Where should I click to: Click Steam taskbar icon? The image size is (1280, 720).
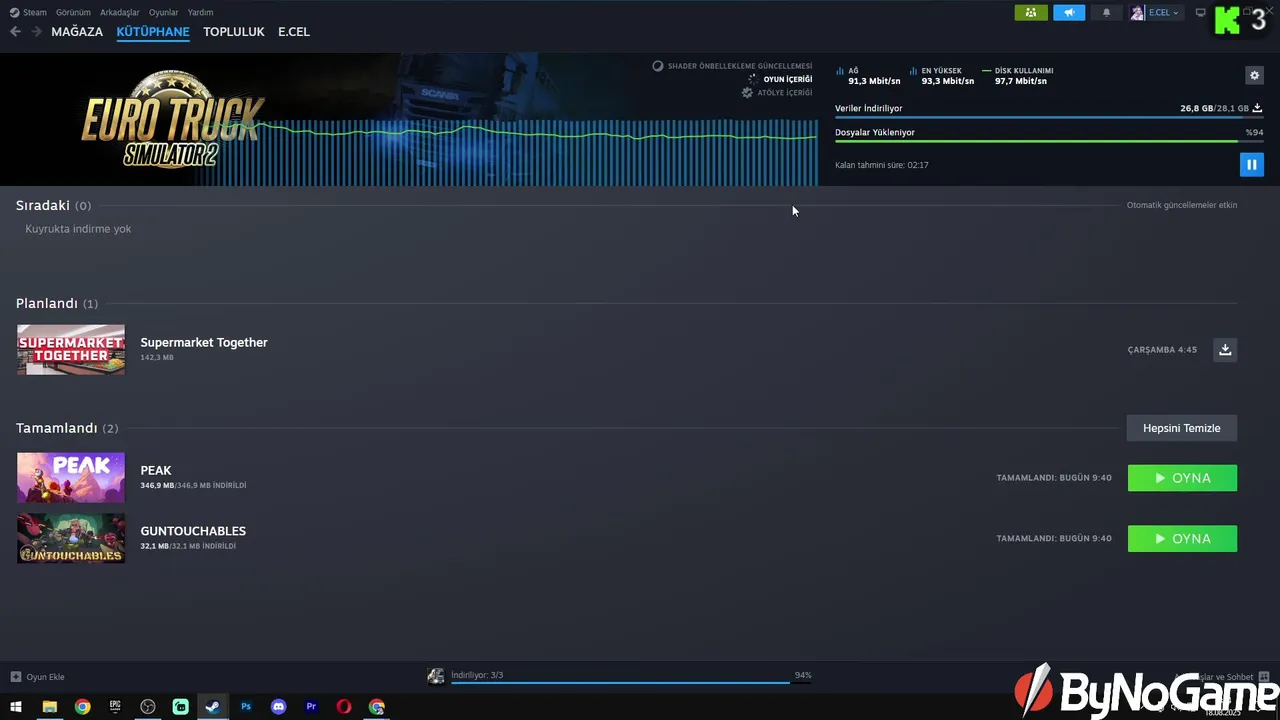(x=212, y=707)
